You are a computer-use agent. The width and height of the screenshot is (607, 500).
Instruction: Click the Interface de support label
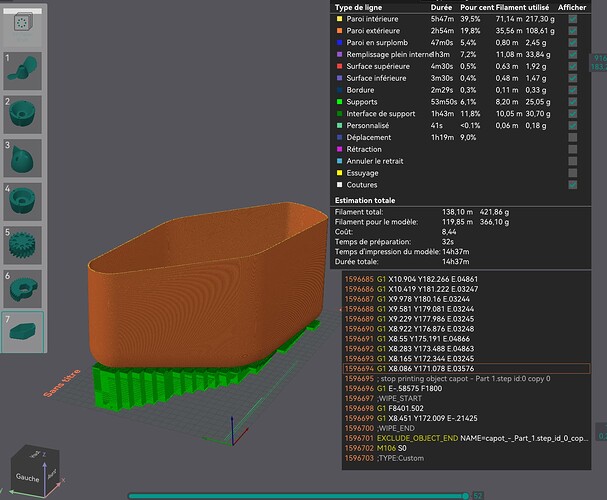point(381,114)
